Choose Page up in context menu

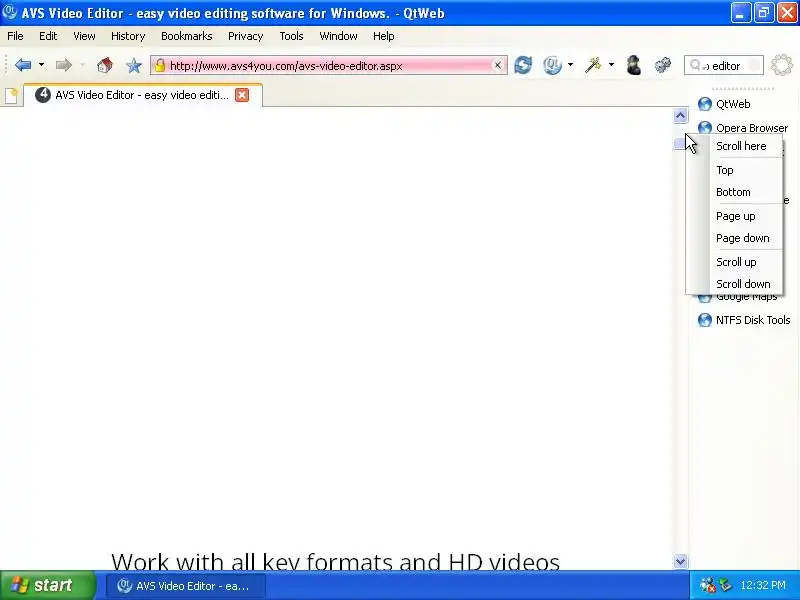coord(735,216)
